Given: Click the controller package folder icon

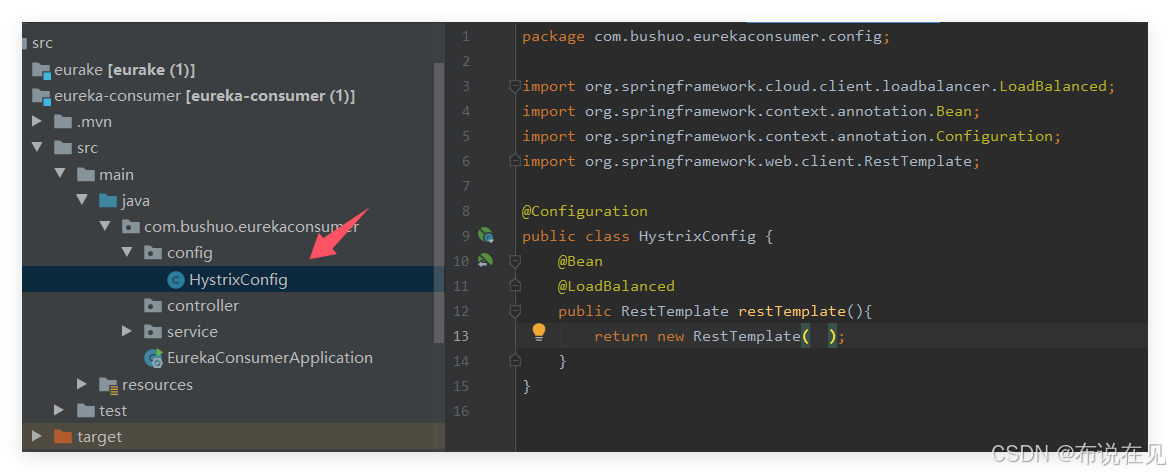Looking at the screenshot, I should pos(153,305).
